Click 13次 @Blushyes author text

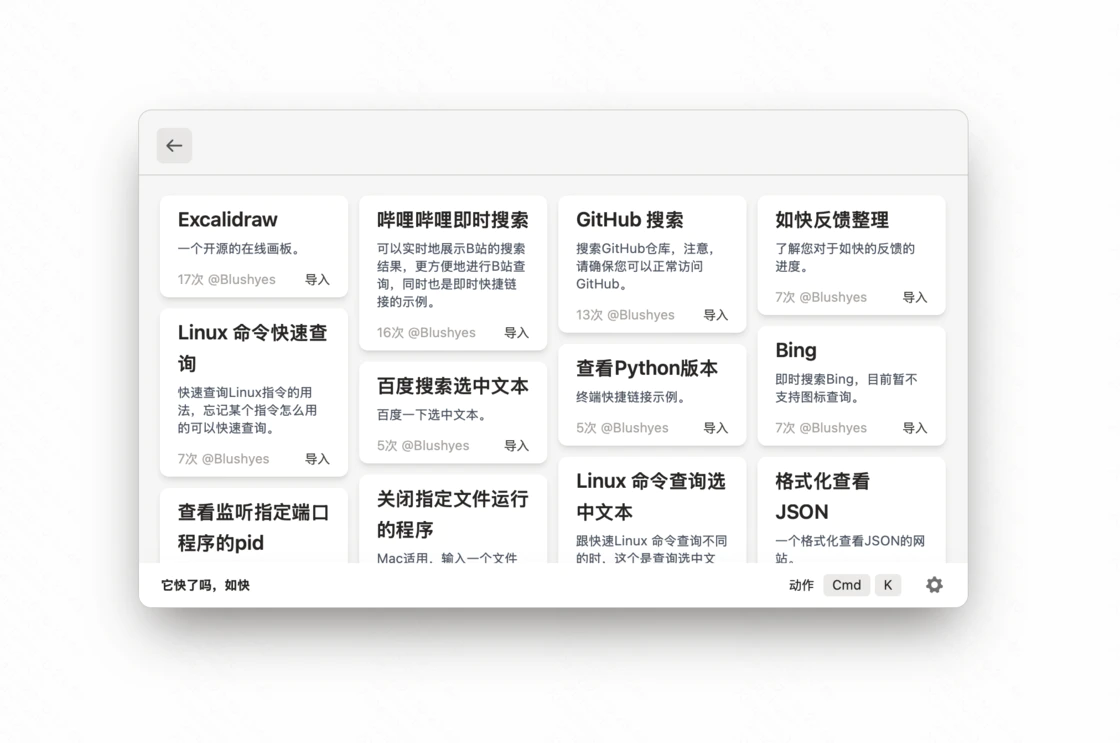625,314
